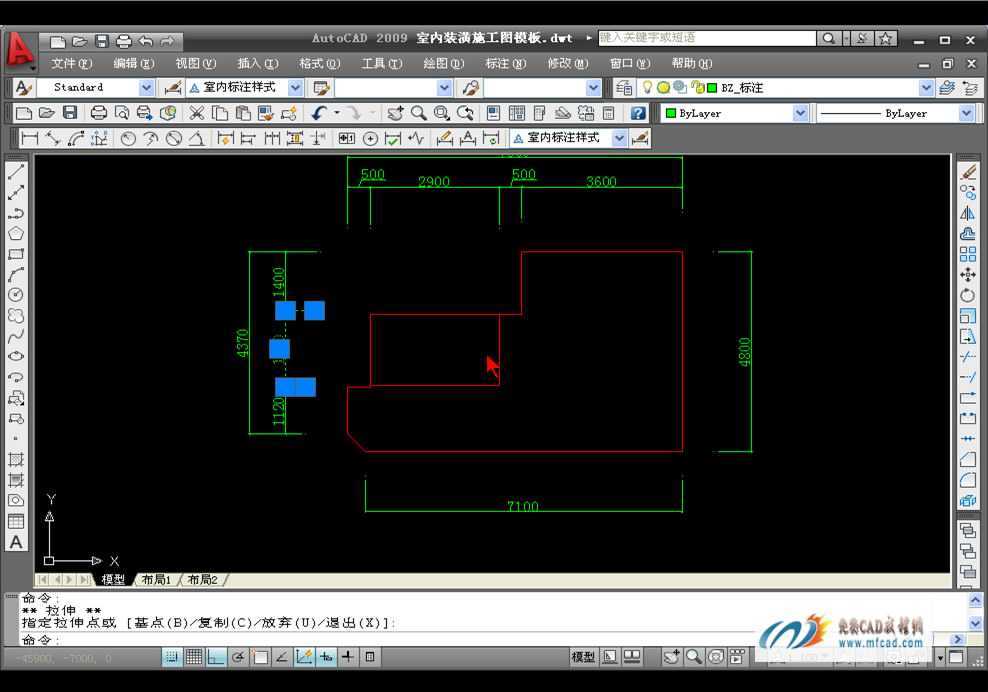The height and width of the screenshot is (692, 988).
Task: Click the green layer color swatch for BZ_标注
Action: click(x=712, y=88)
